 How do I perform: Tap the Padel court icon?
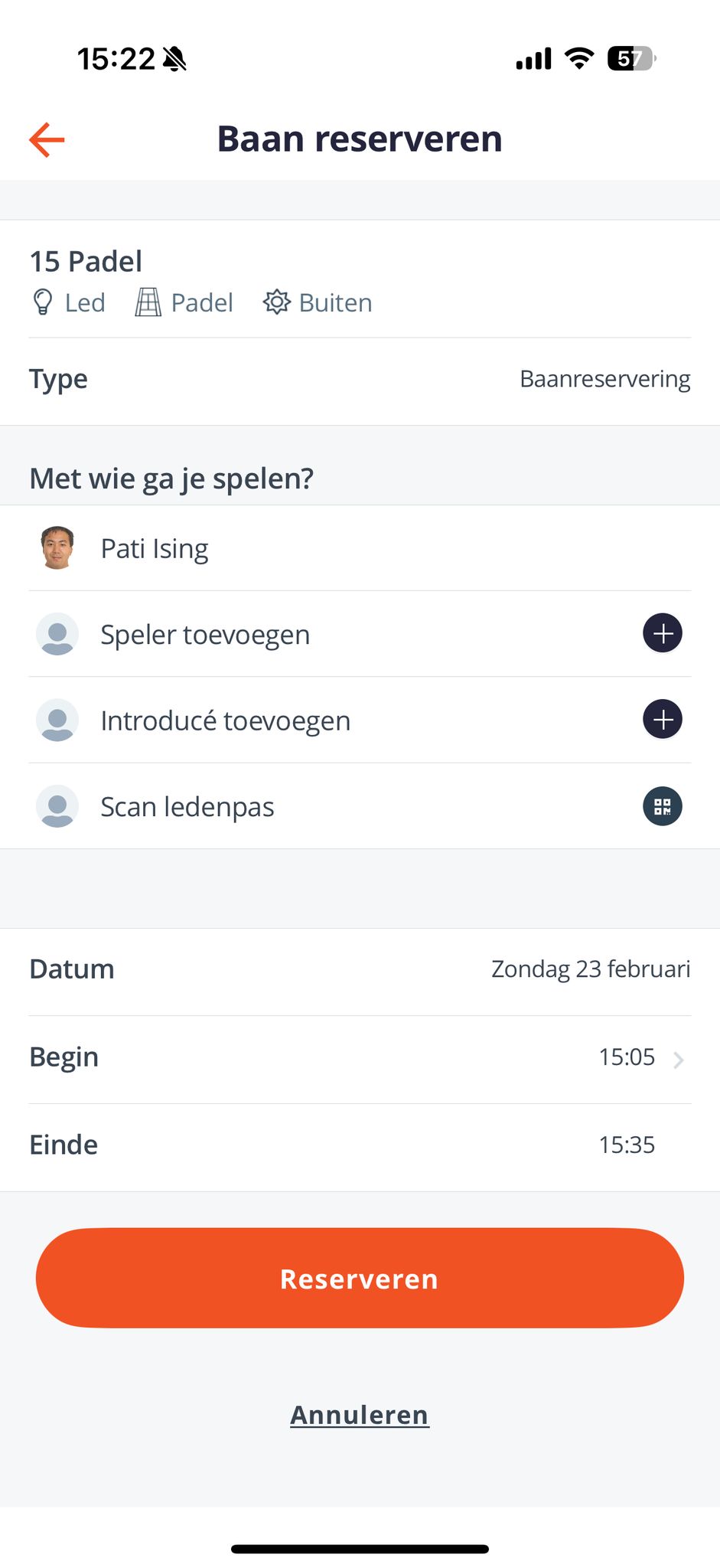tap(148, 302)
